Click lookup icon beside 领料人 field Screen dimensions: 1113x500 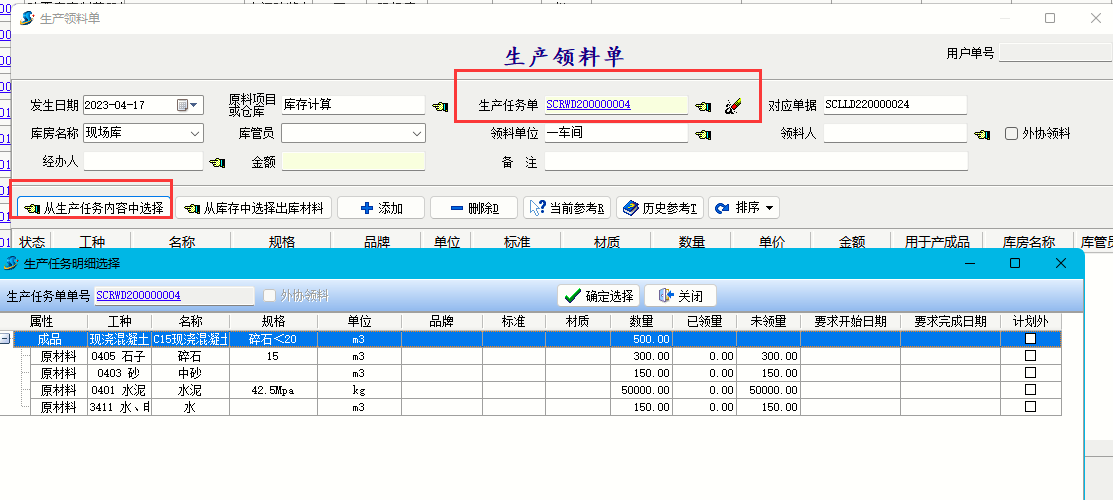point(983,134)
